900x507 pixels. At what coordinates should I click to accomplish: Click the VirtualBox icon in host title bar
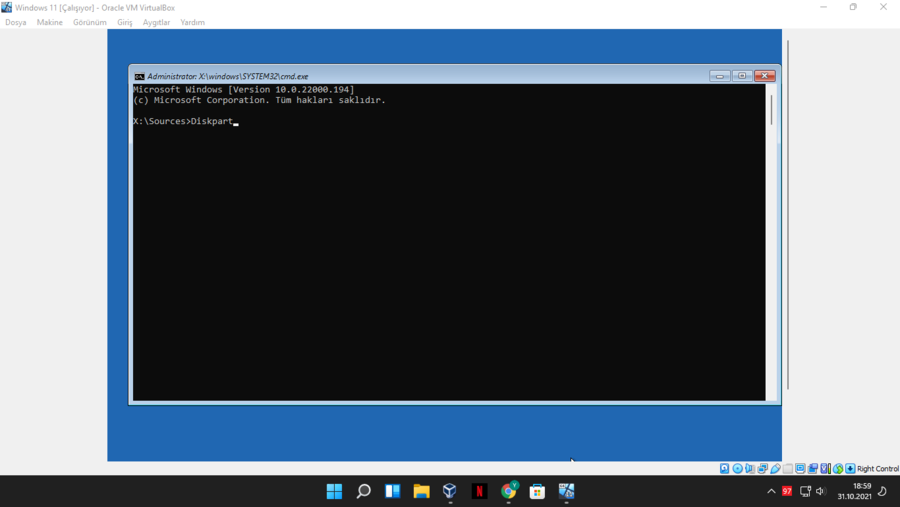click(x=6, y=7)
